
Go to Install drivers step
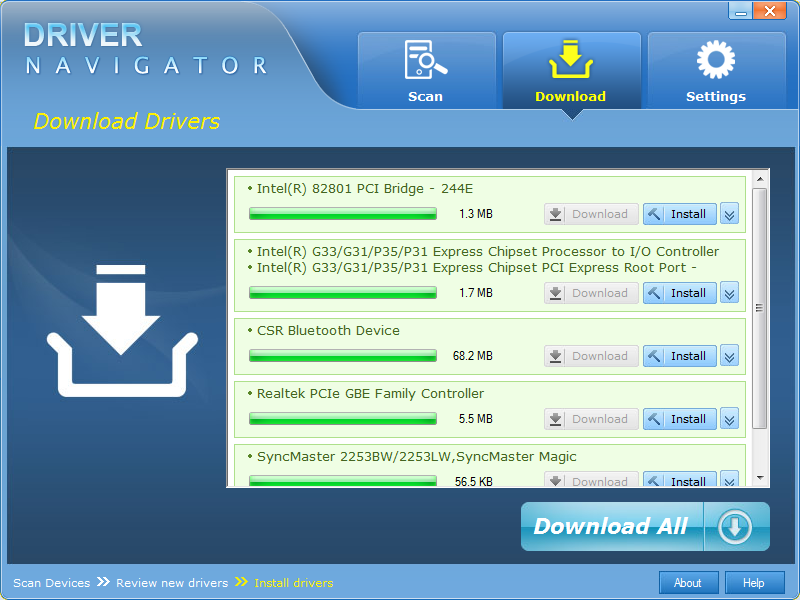pos(293,583)
